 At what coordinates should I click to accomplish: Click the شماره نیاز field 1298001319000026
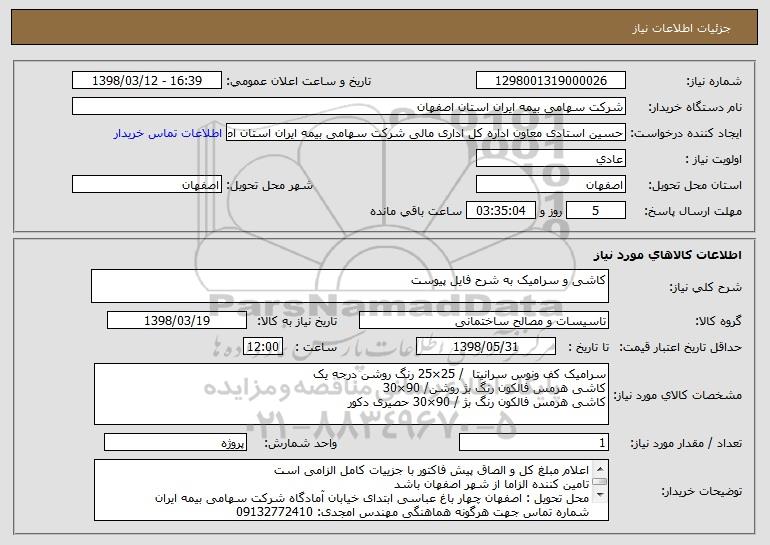(550, 81)
